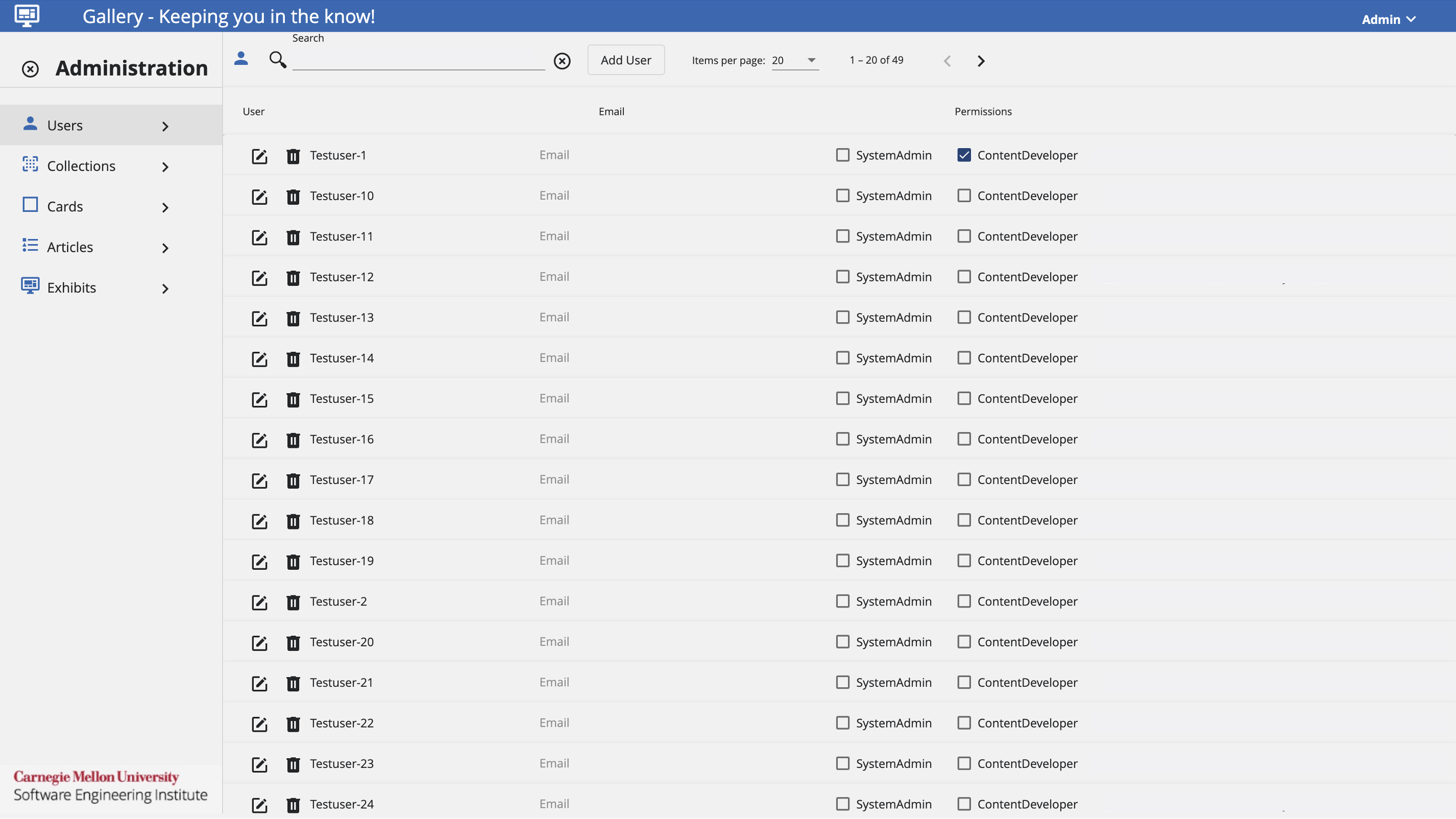Click the add user person icon
The height and width of the screenshot is (819, 1456).
tap(242, 60)
